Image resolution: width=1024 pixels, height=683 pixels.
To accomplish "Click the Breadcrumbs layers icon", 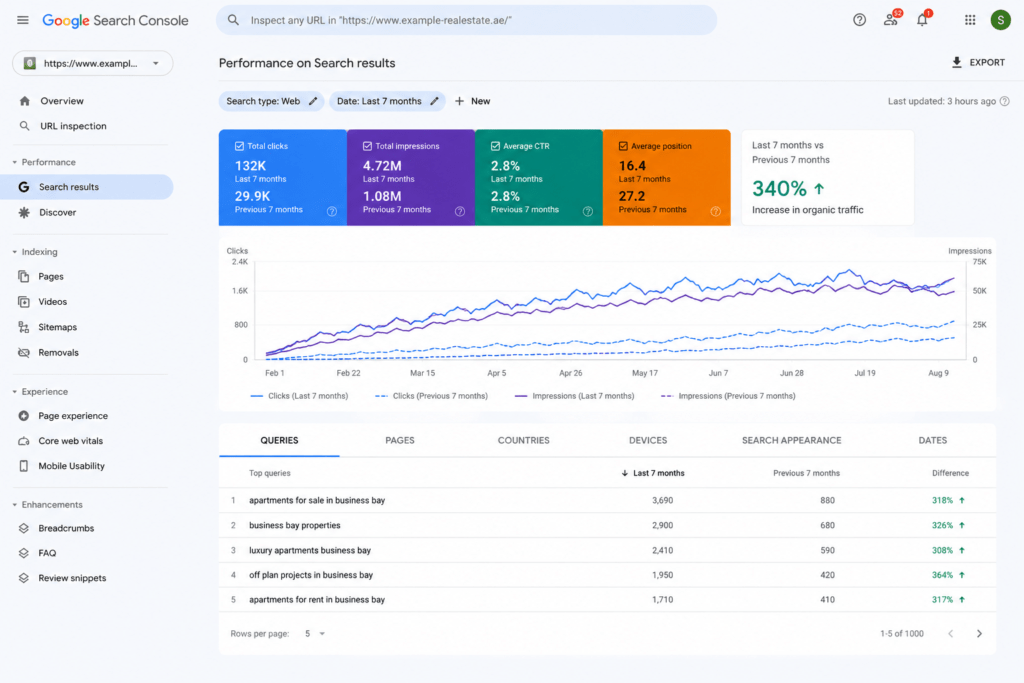I will point(24,528).
